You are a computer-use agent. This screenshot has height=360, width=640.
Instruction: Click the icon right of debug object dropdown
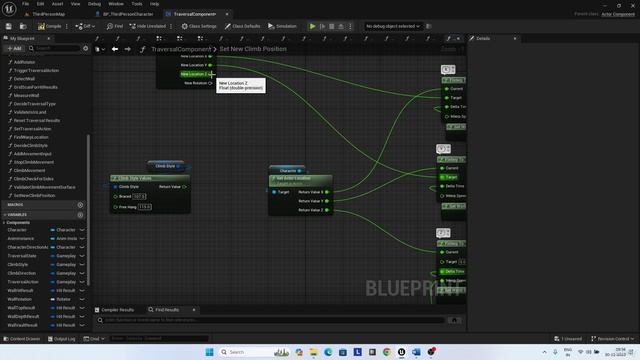tap(429, 26)
